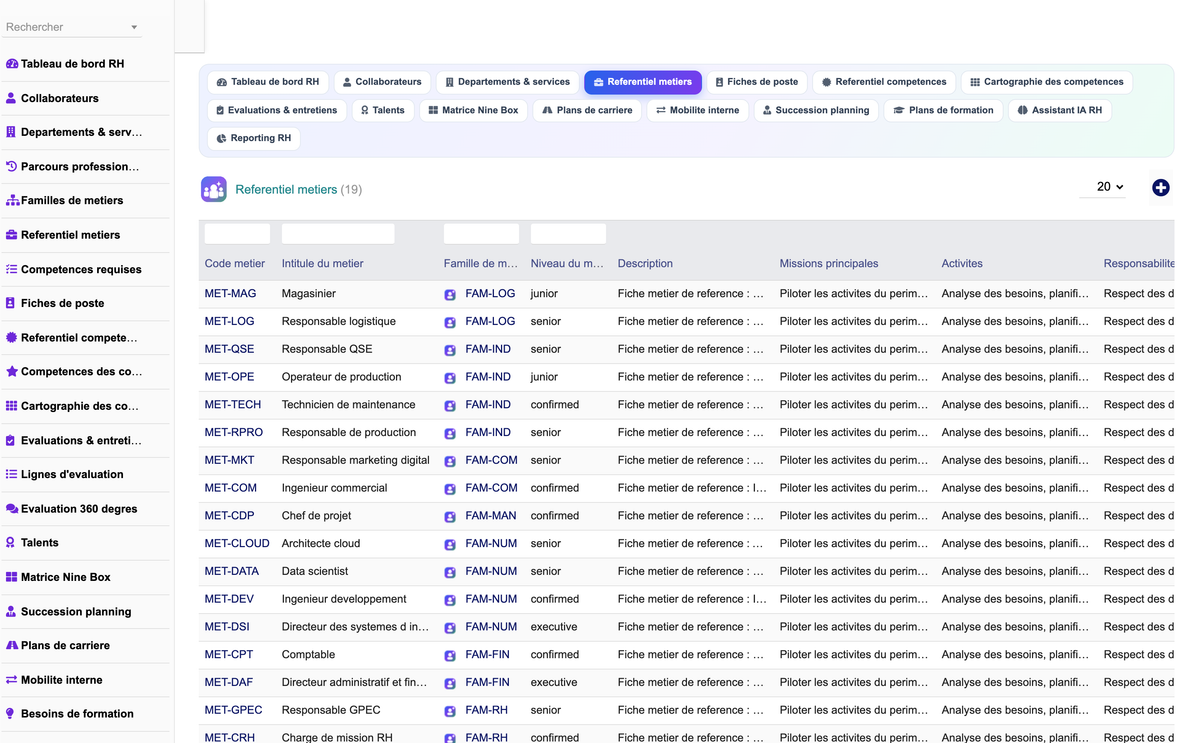Image resolution: width=1200 pixels, height=743 pixels.
Task: Click the executive level in MET-DSI row
Action: (x=554, y=627)
